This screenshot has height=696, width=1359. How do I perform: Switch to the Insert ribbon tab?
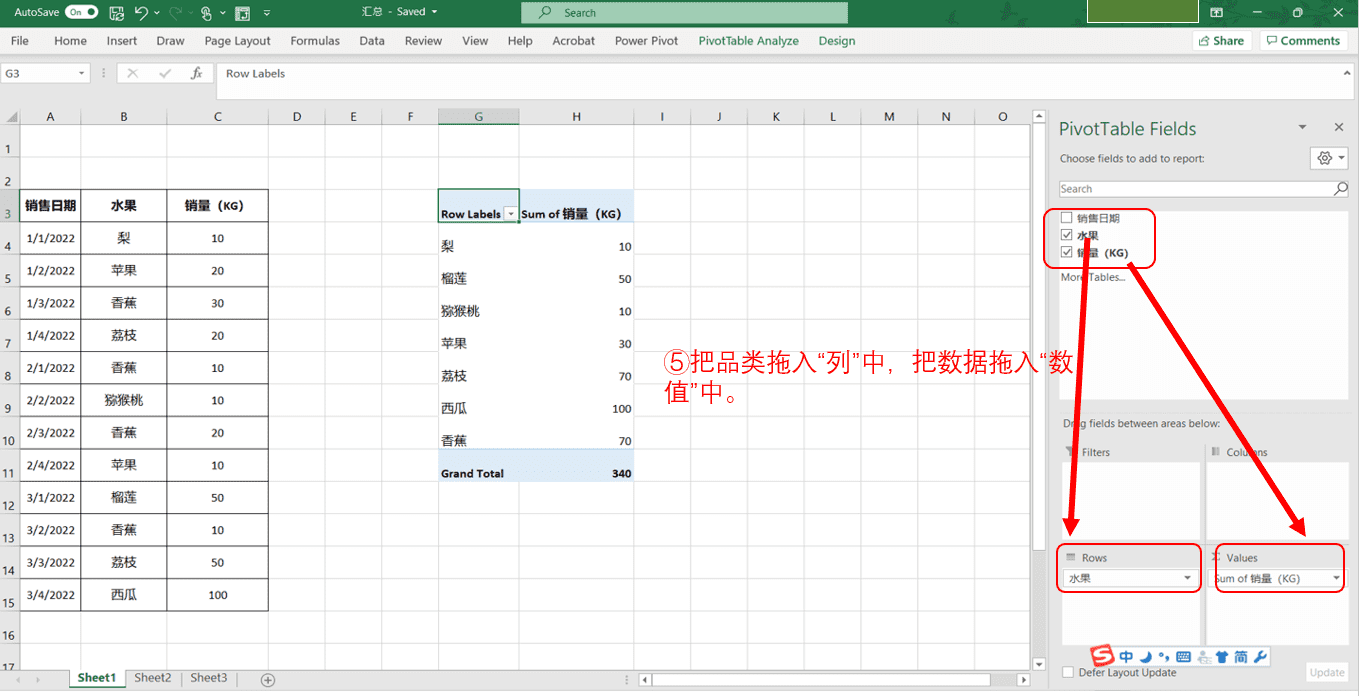coord(122,41)
